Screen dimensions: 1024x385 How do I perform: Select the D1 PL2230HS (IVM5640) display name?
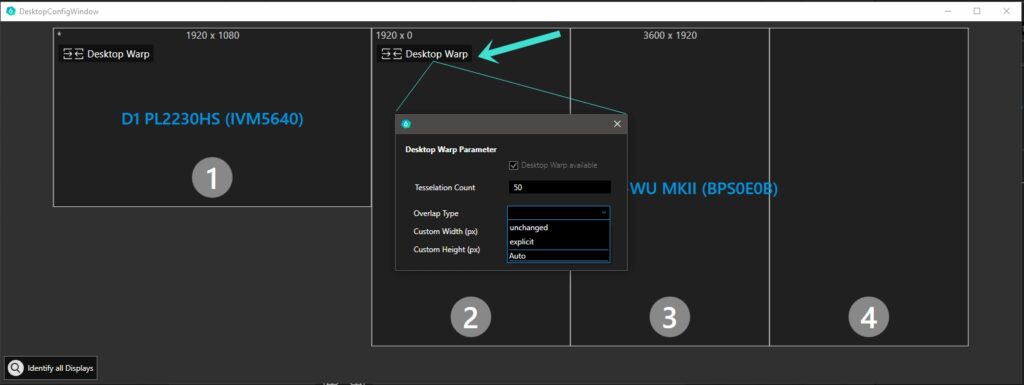click(x=212, y=119)
